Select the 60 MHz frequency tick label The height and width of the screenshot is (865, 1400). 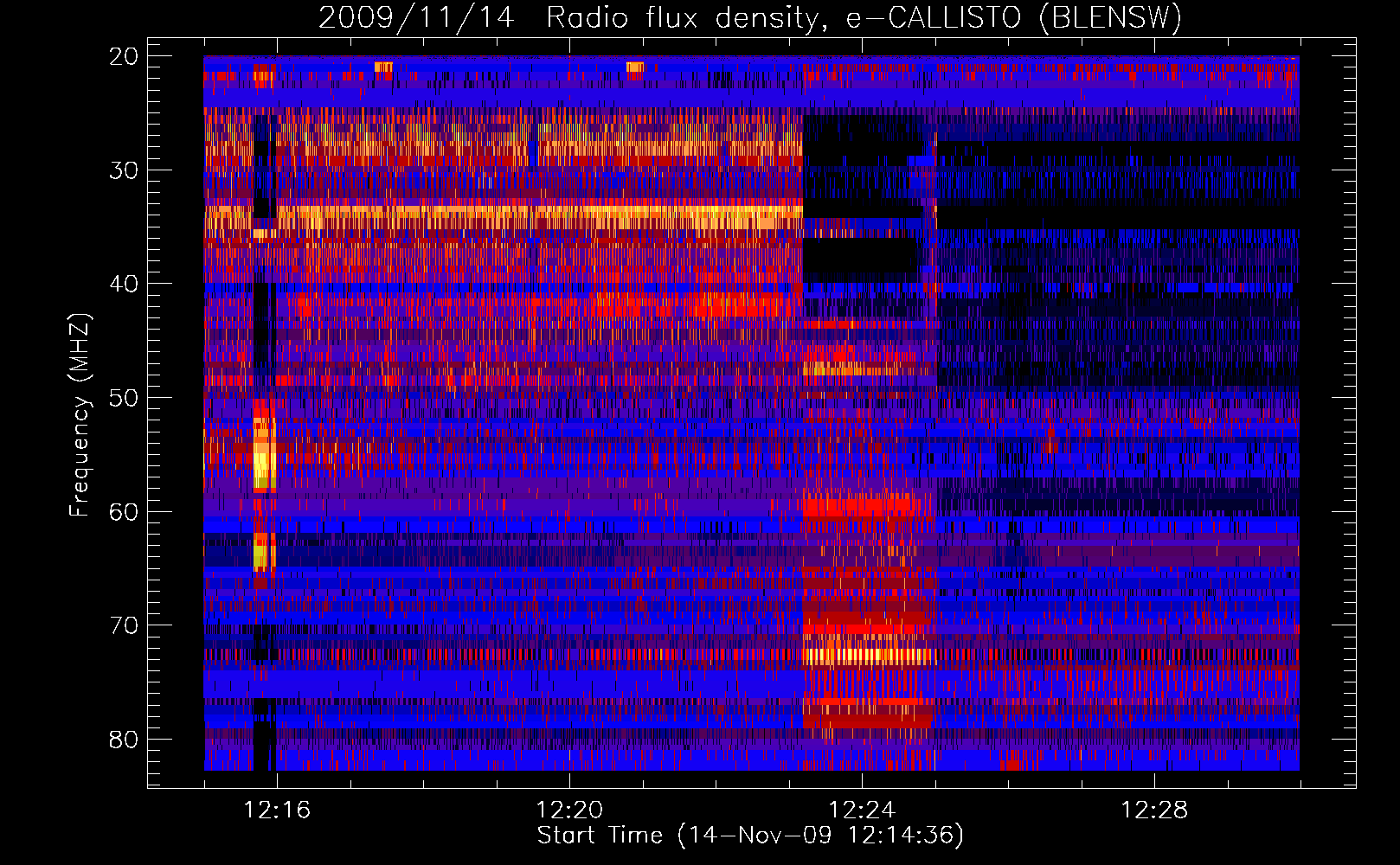125,511
